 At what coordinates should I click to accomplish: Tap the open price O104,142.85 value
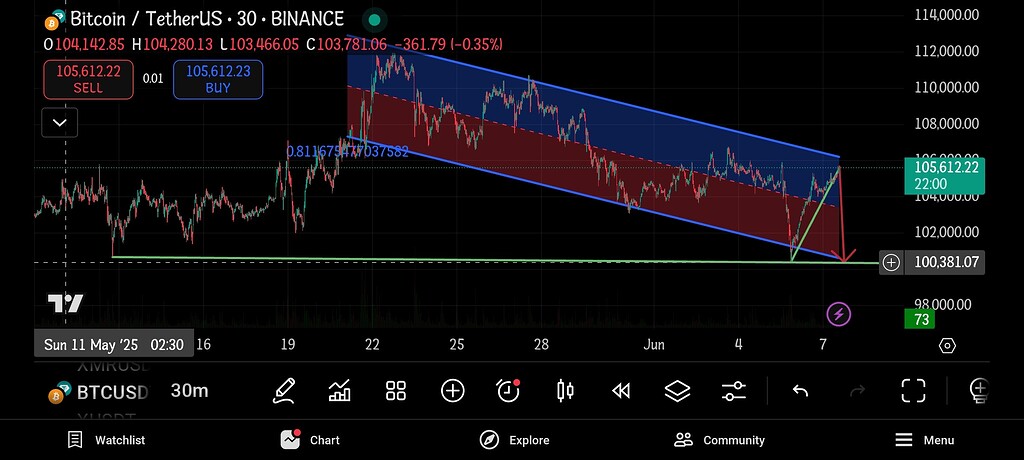tap(84, 44)
